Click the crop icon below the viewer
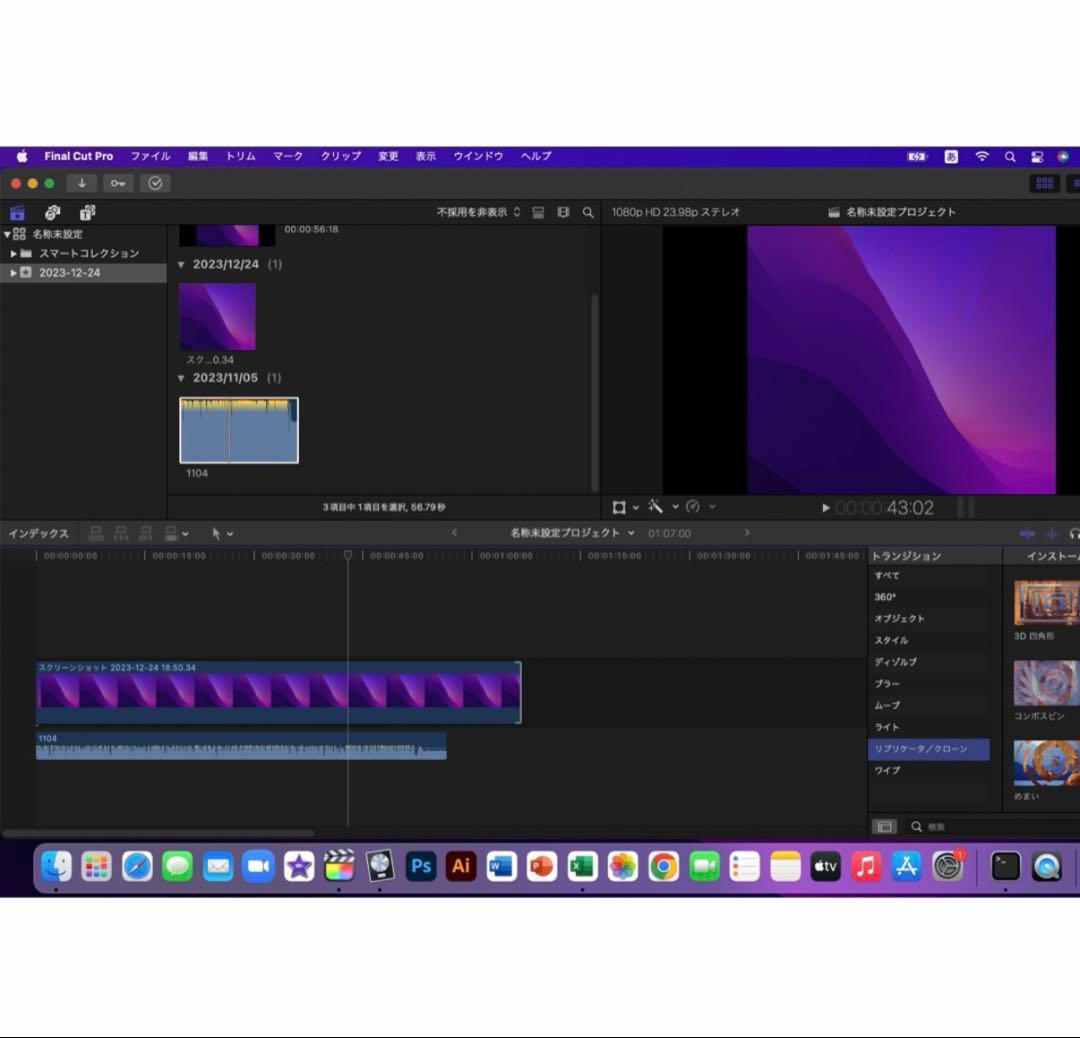 coord(621,507)
